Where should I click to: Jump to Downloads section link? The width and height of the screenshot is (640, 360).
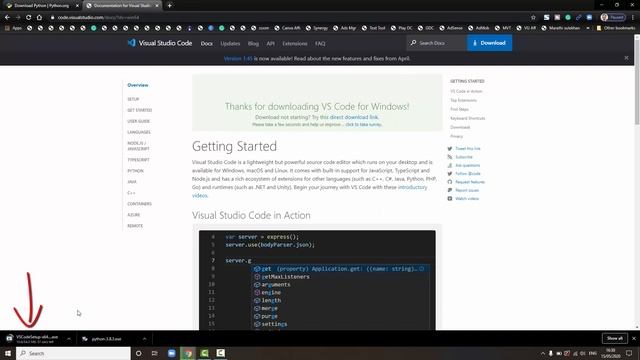click(460, 127)
